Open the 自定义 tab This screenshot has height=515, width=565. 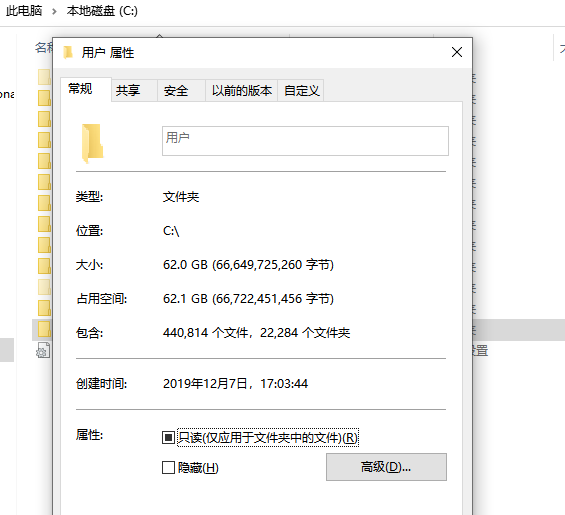(301, 90)
